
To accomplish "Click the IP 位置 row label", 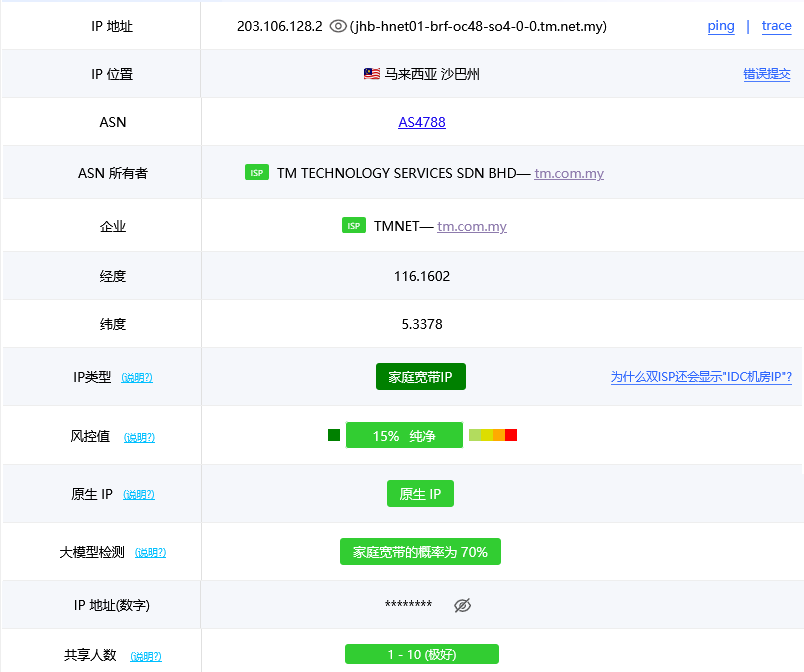I will 112,74.
